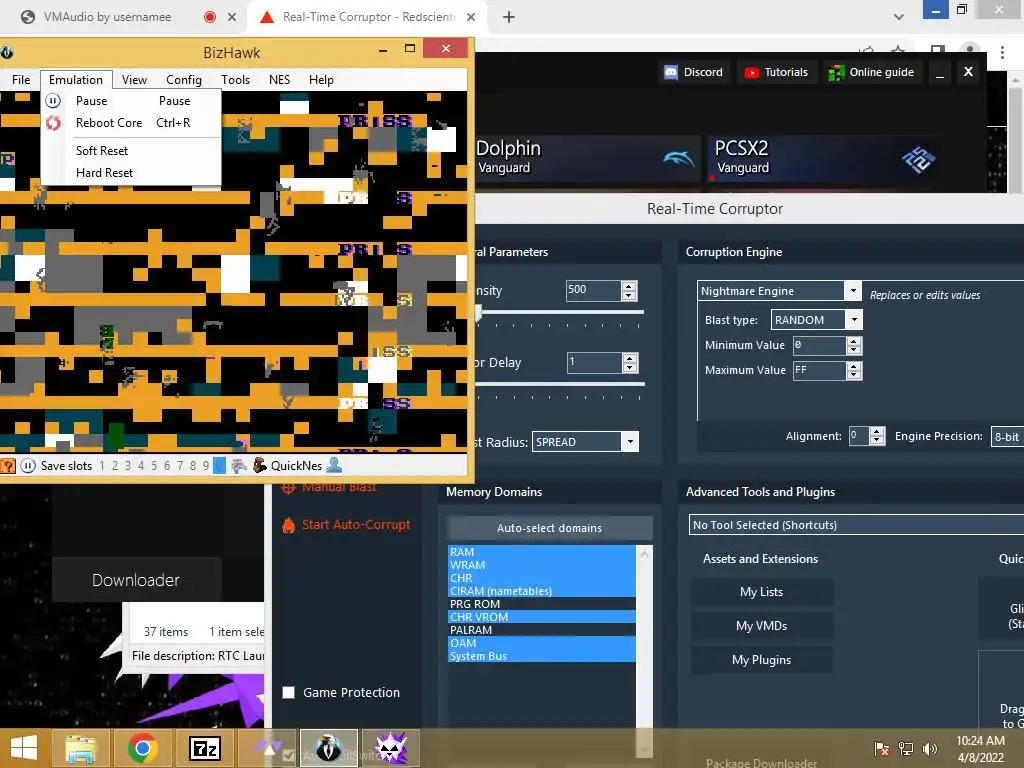This screenshot has height=768, width=1024.
Task: Open 7-Zip from the taskbar
Action: [204, 748]
